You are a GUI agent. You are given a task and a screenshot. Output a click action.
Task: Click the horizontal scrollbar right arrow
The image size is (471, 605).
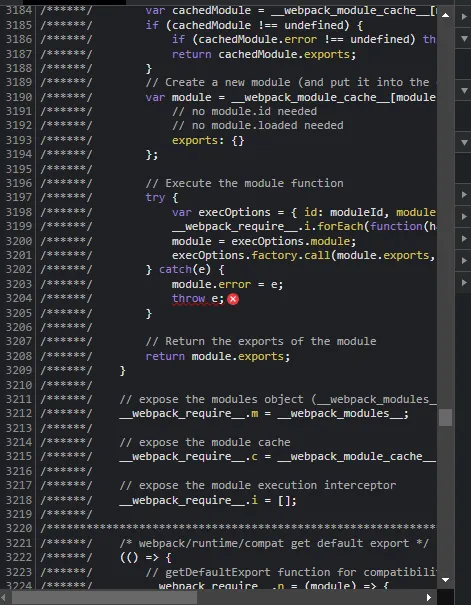click(x=429, y=598)
